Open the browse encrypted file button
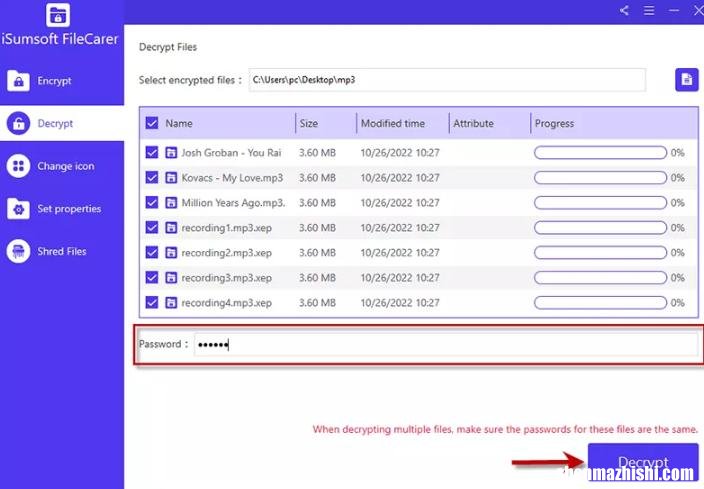This screenshot has height=489, width=704. click(686, 80)
